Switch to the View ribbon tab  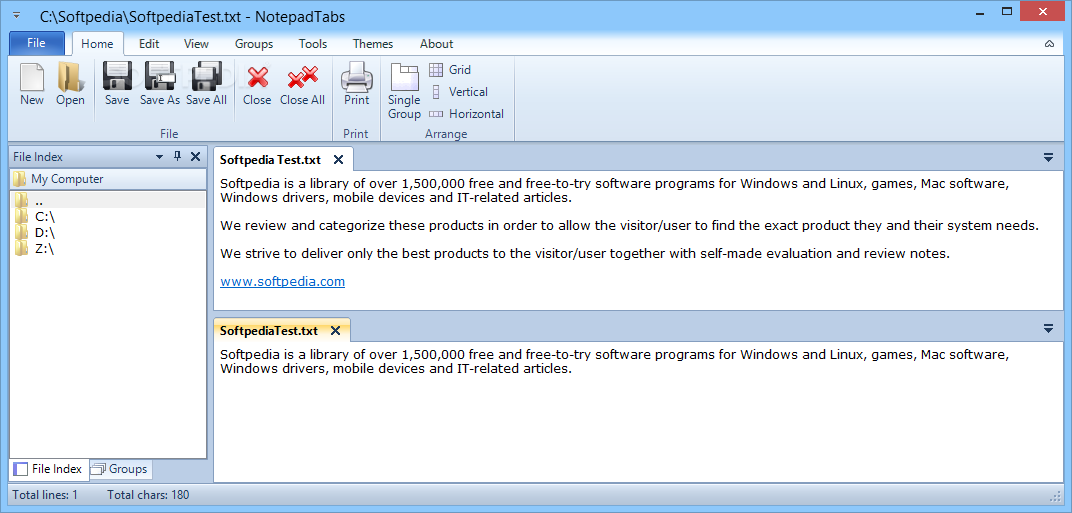pyautogui.click(x=196, y=44)
